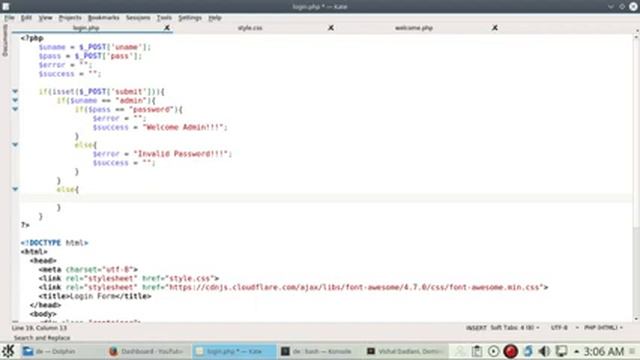The width and height of the screenshot is (640, 360).
Task: Switch to the style.css tab
Action: pos(250,28)
